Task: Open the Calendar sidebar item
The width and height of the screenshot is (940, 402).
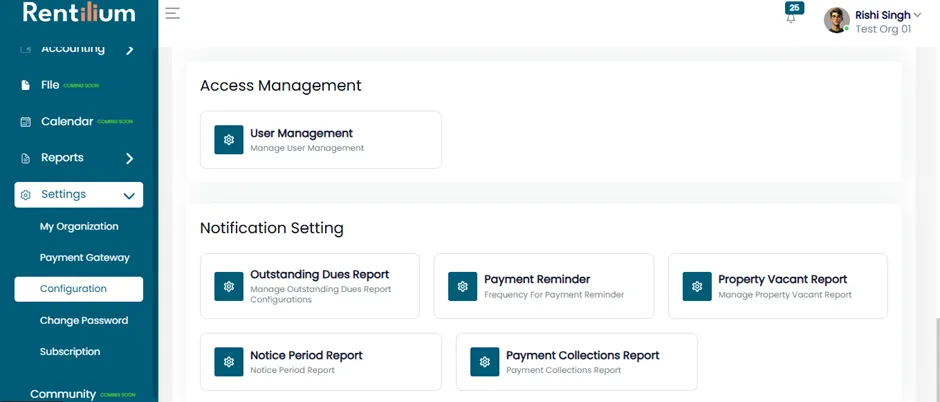Action: click(67, 122)
